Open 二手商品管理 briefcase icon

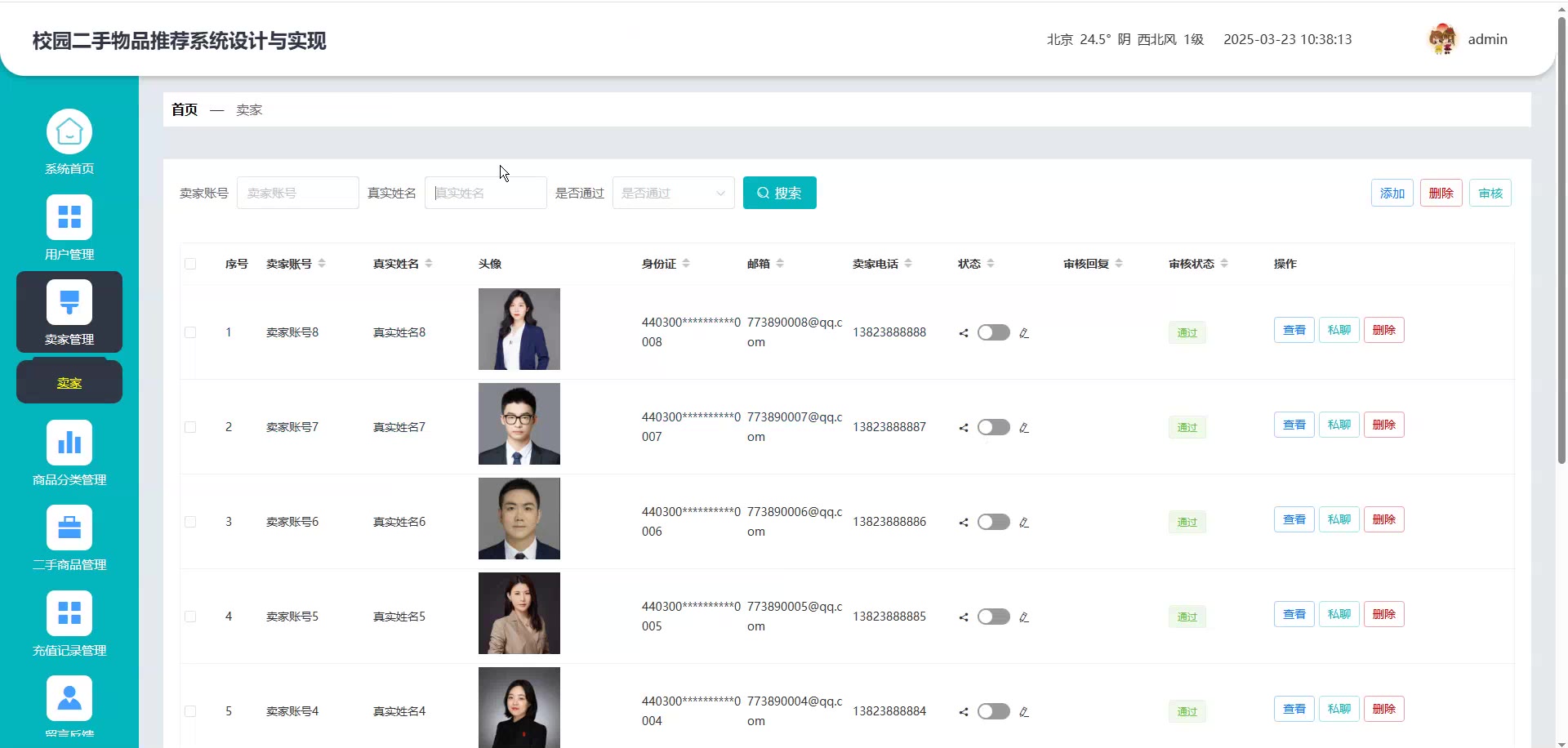point(69,528)
